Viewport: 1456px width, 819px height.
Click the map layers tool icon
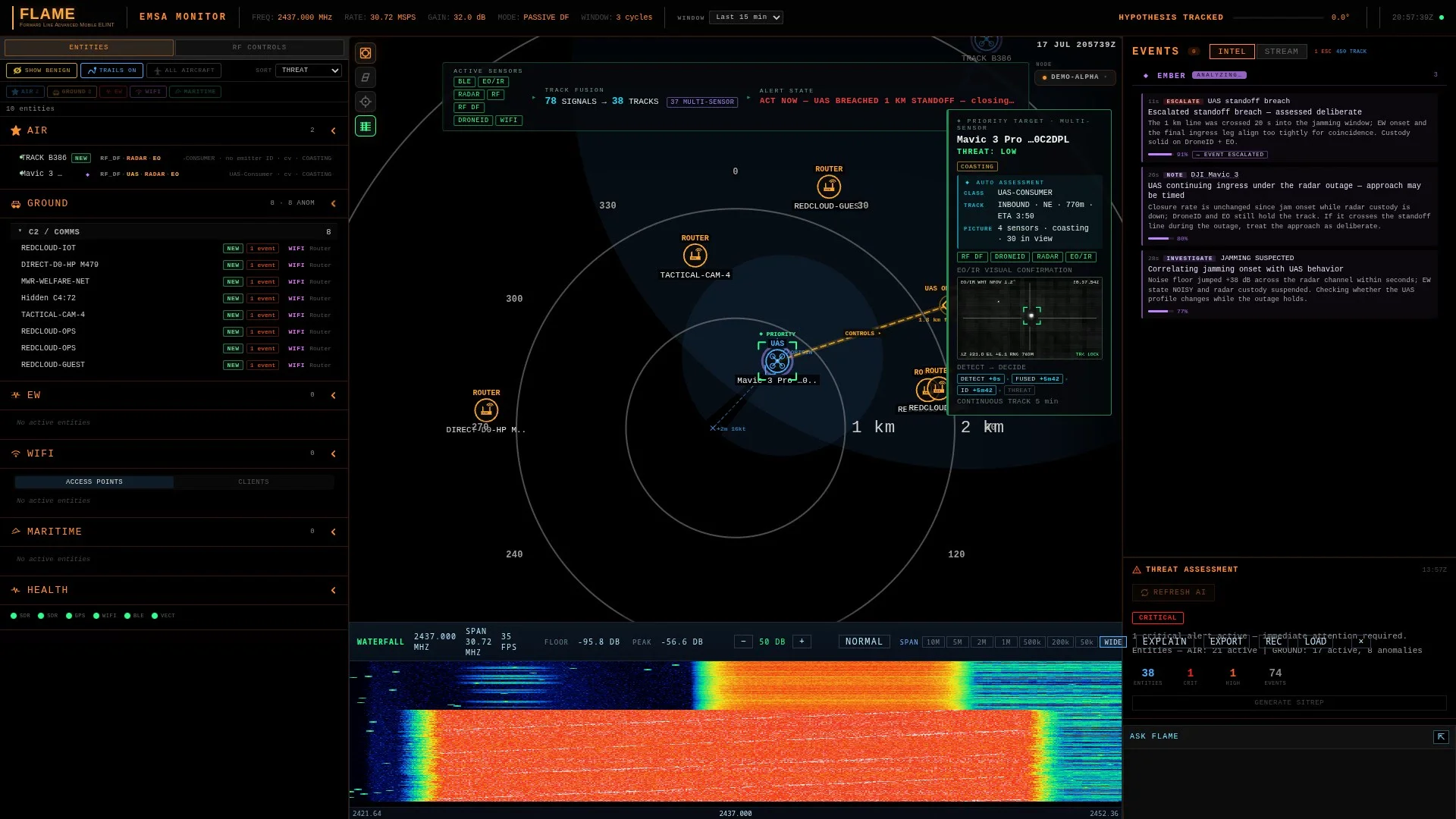click(366, 77)
